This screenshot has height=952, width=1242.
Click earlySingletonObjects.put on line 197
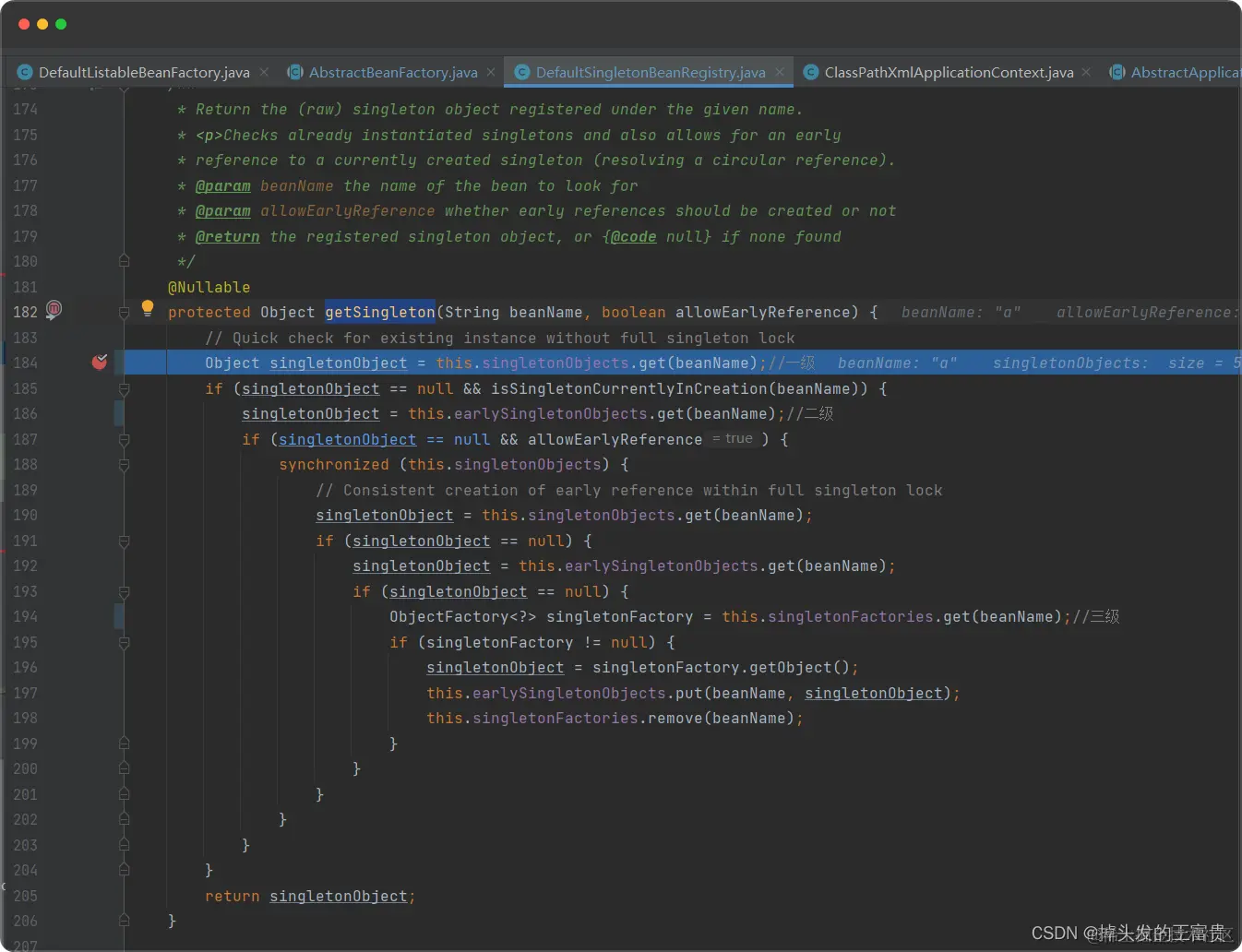[587, 693]
